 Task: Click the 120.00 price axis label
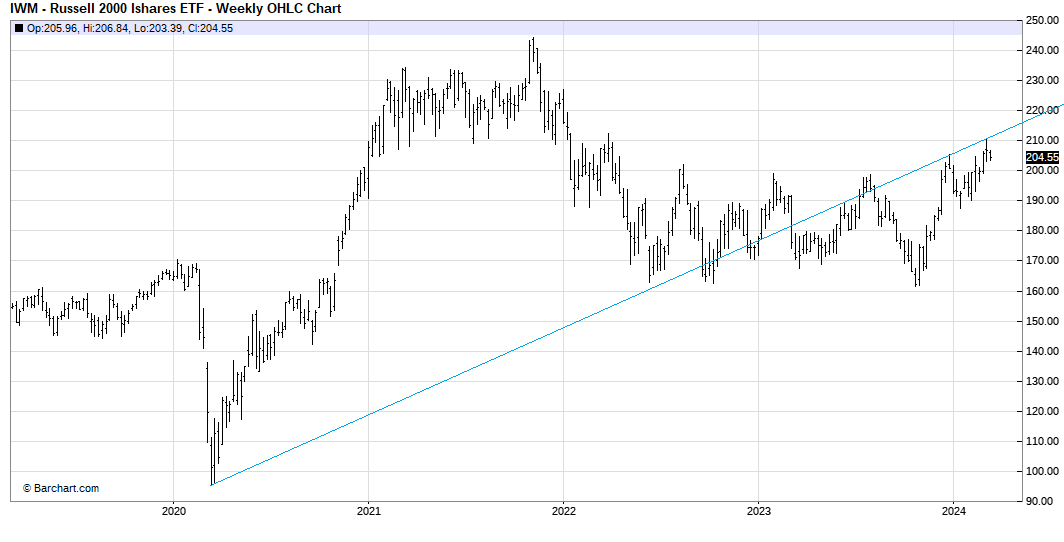pos(1042,411)
